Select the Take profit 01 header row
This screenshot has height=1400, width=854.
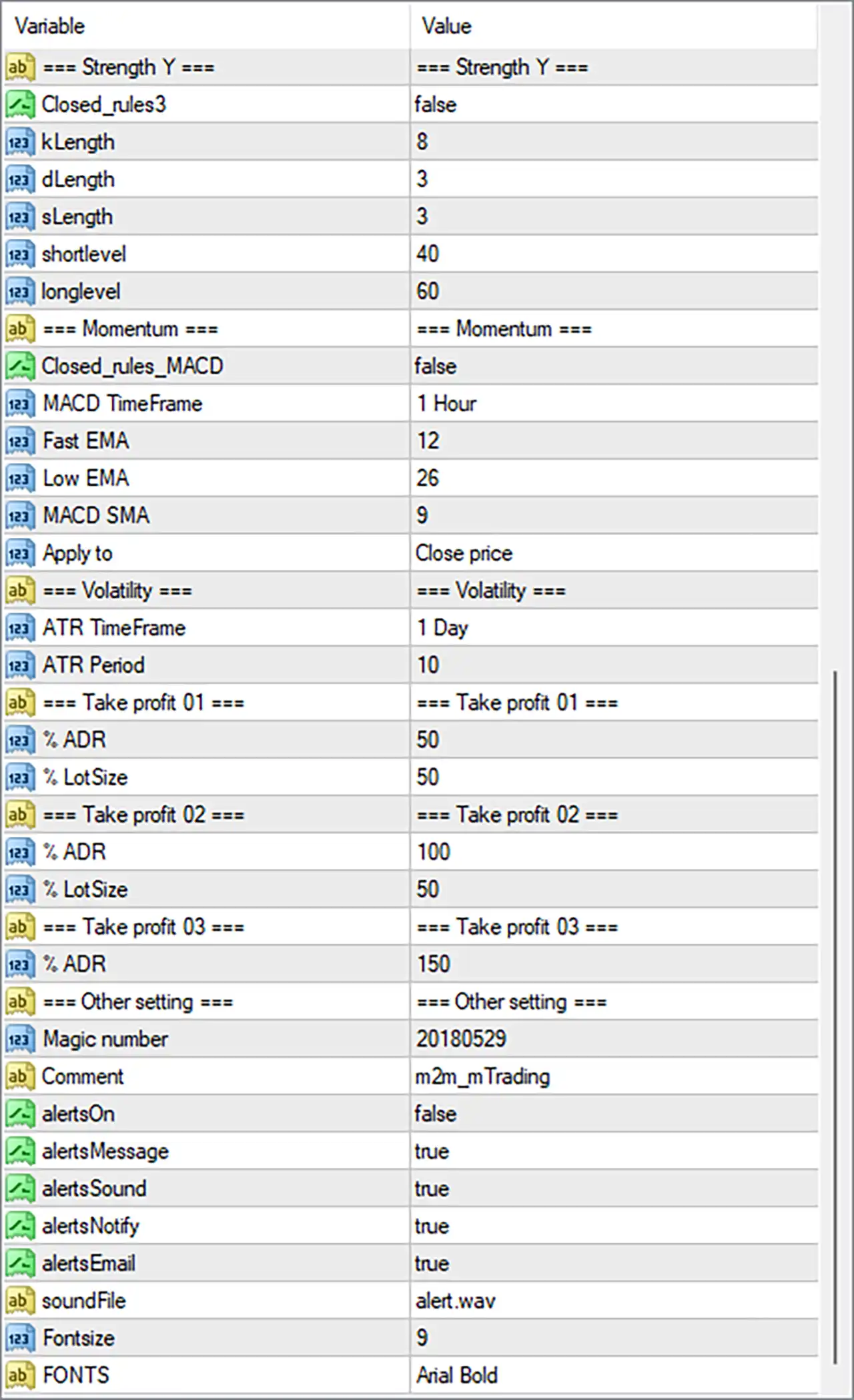click(410, 703)
